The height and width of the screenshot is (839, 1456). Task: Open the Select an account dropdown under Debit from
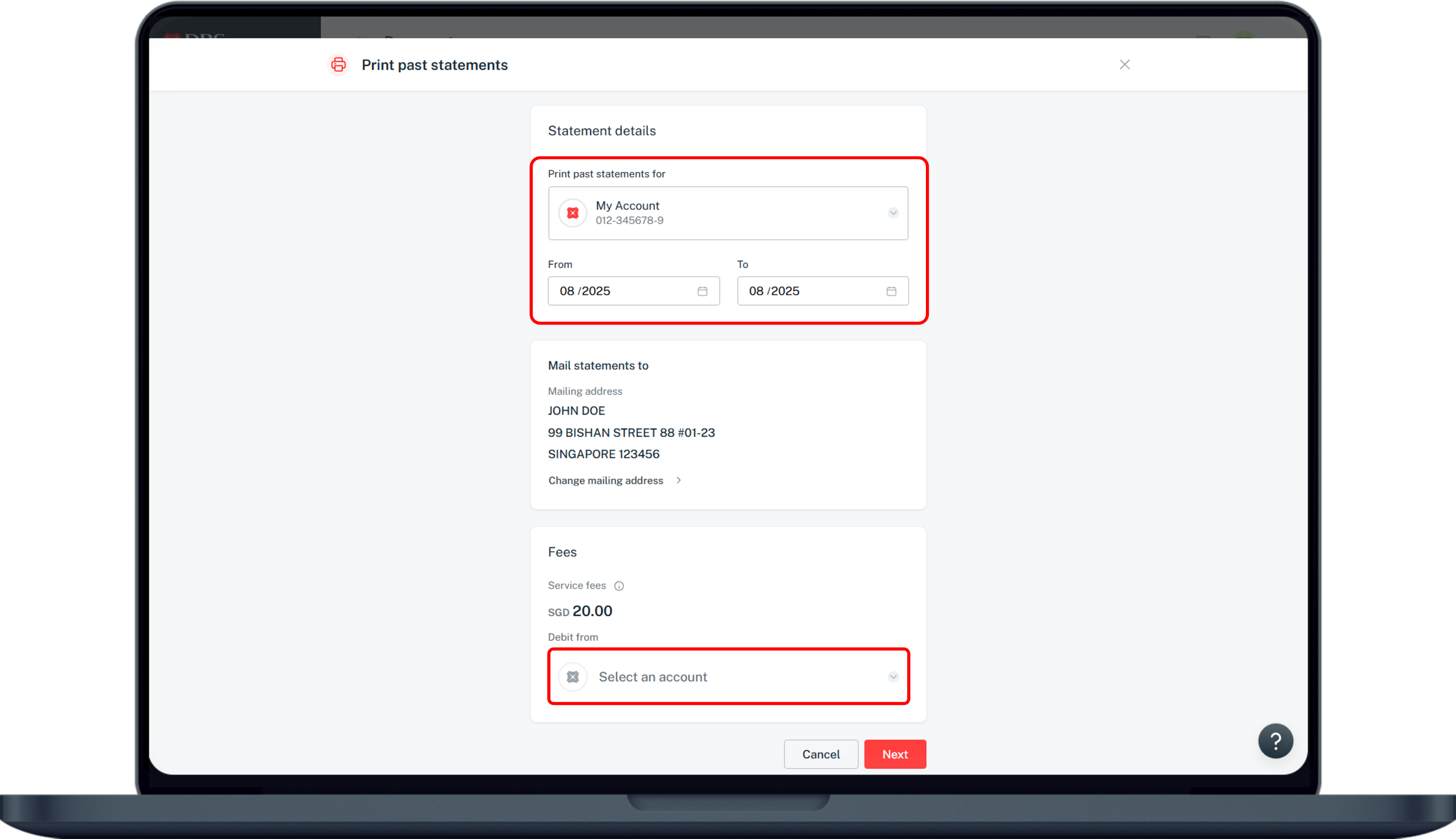pos(729,677)
